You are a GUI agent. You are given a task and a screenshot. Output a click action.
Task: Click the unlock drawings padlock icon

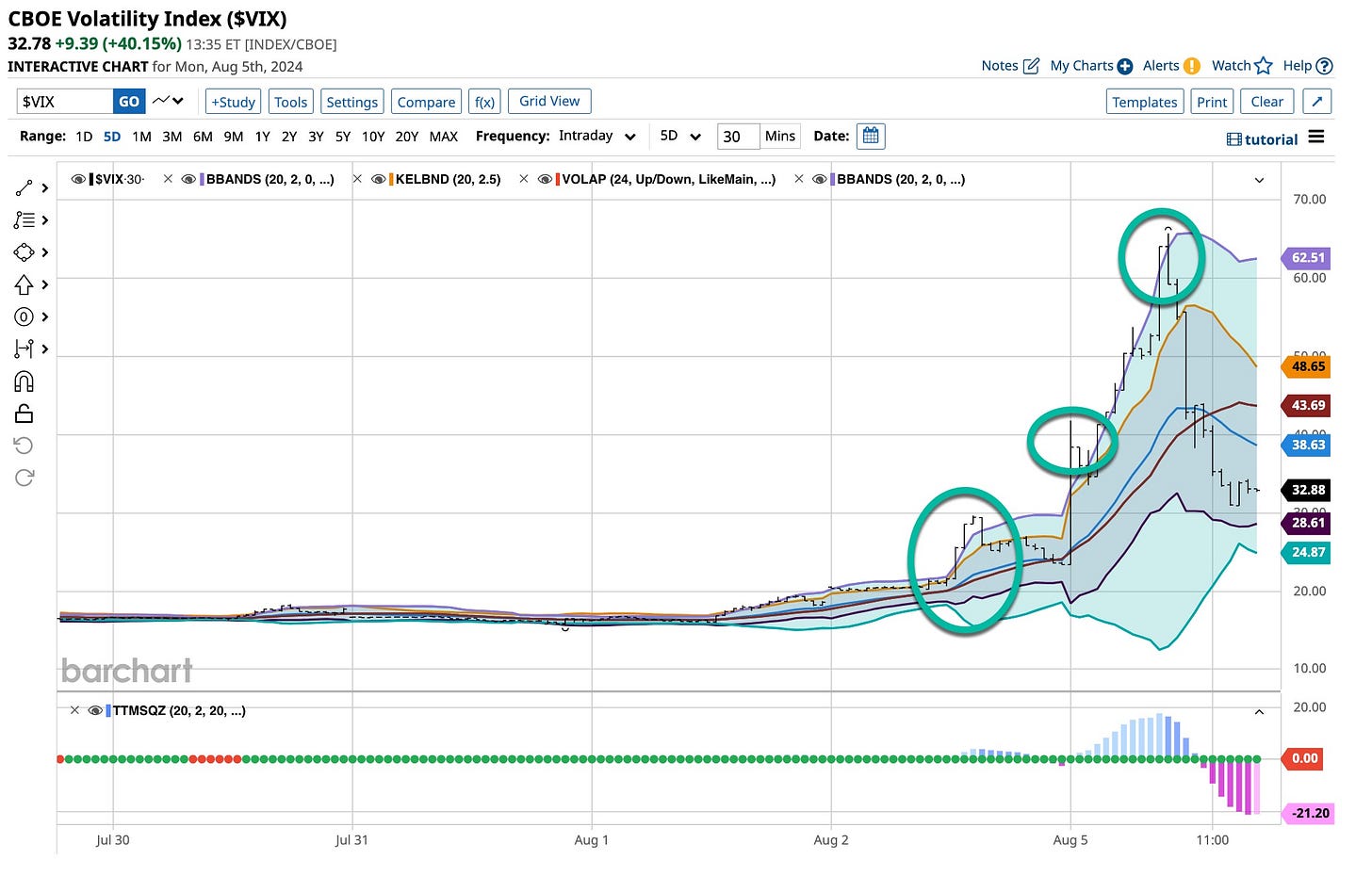click(24, 414)
